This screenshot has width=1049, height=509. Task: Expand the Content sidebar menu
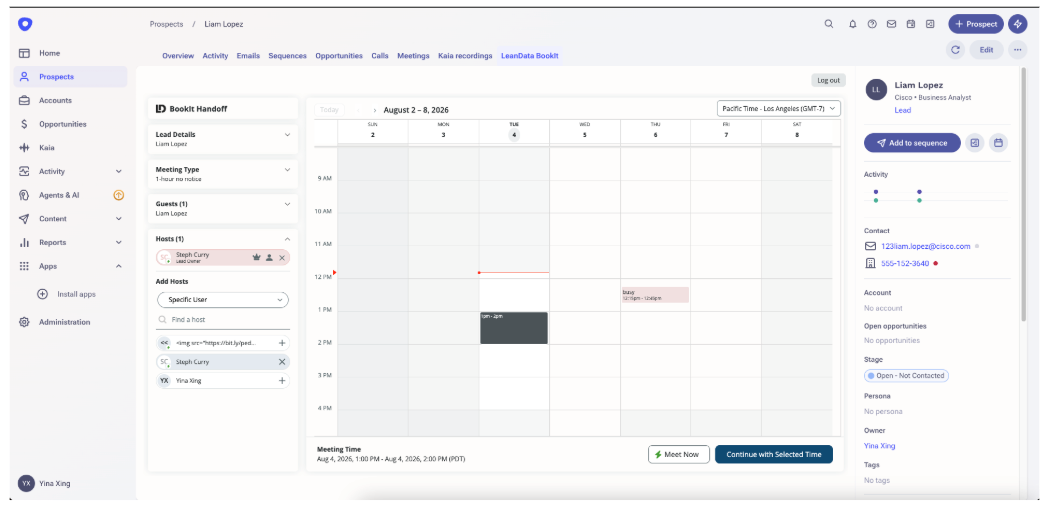pos(118,219)
